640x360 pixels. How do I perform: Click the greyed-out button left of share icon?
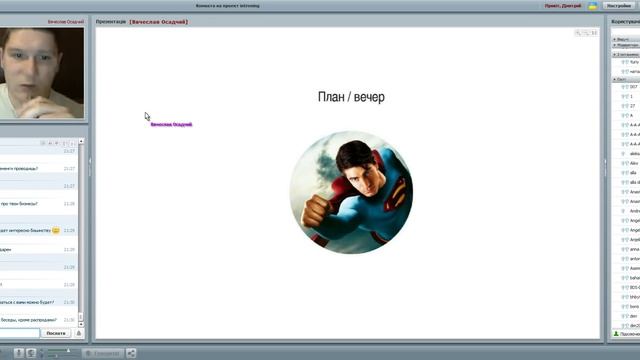point(103,353)
